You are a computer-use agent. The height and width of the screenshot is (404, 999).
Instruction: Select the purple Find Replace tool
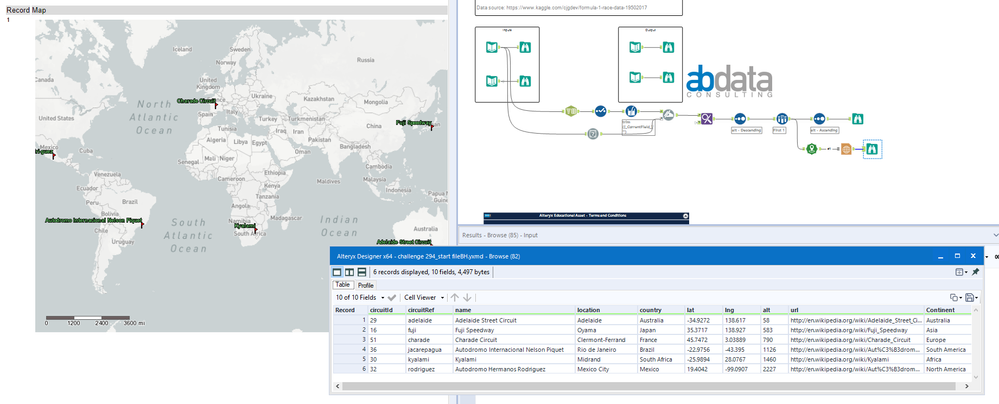pyautogui.click(x=707, y=119)
